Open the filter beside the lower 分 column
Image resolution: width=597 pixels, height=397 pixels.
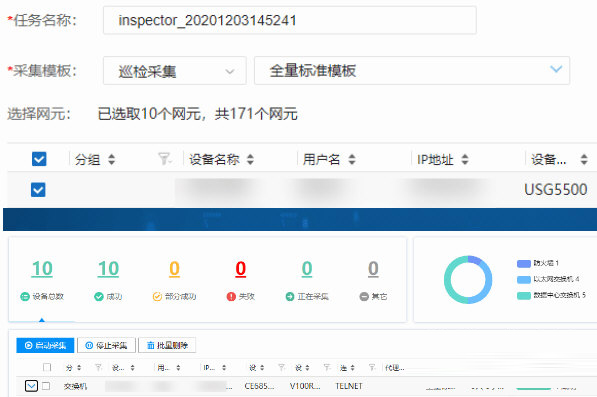pyautogui.click(x=98, y=367)
